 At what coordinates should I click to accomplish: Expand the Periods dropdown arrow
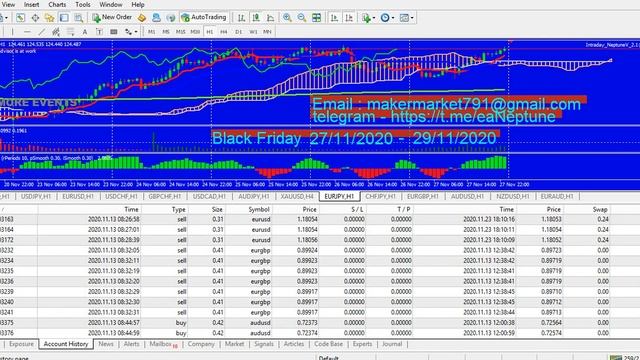point(393,18)
